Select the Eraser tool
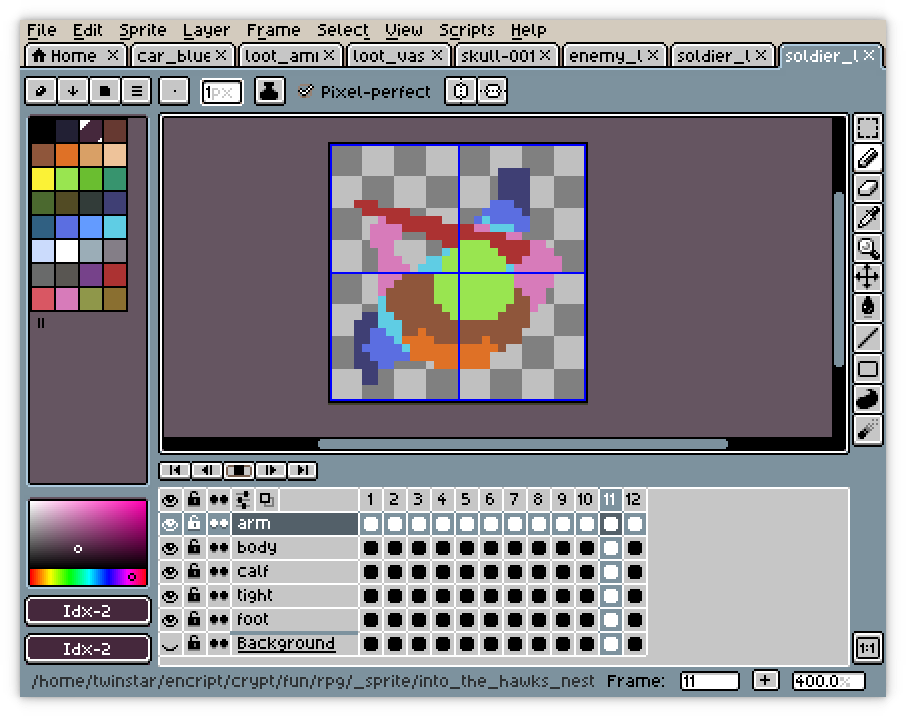This screenshot has width=906, height=717. tap(867, 188)
